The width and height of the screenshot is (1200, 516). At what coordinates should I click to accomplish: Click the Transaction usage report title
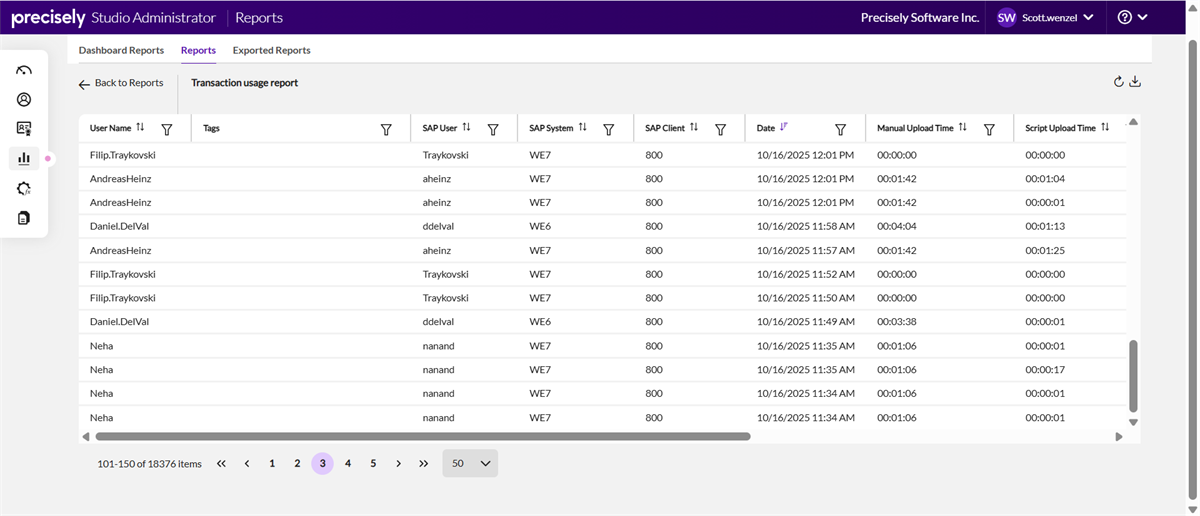[245, 83]
